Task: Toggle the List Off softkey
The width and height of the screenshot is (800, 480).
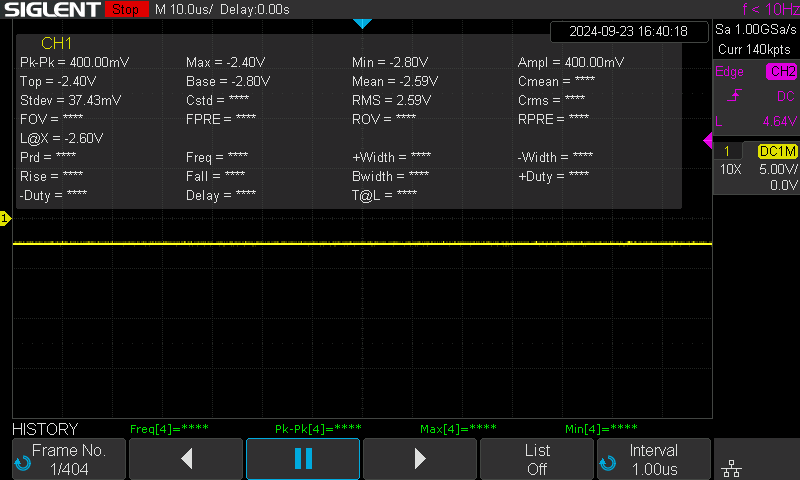Action: coord(537,458)
